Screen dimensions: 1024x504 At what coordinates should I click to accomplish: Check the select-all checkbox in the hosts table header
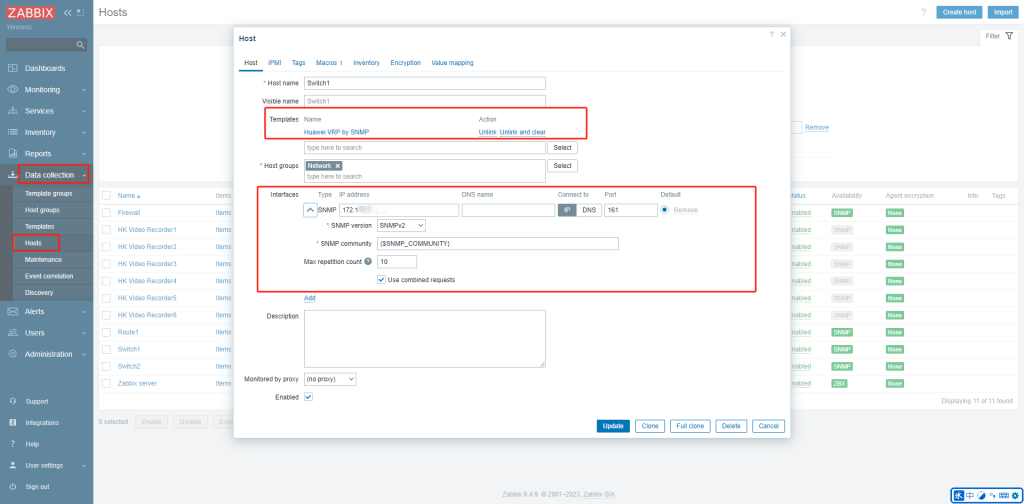[x=106, y=195]
